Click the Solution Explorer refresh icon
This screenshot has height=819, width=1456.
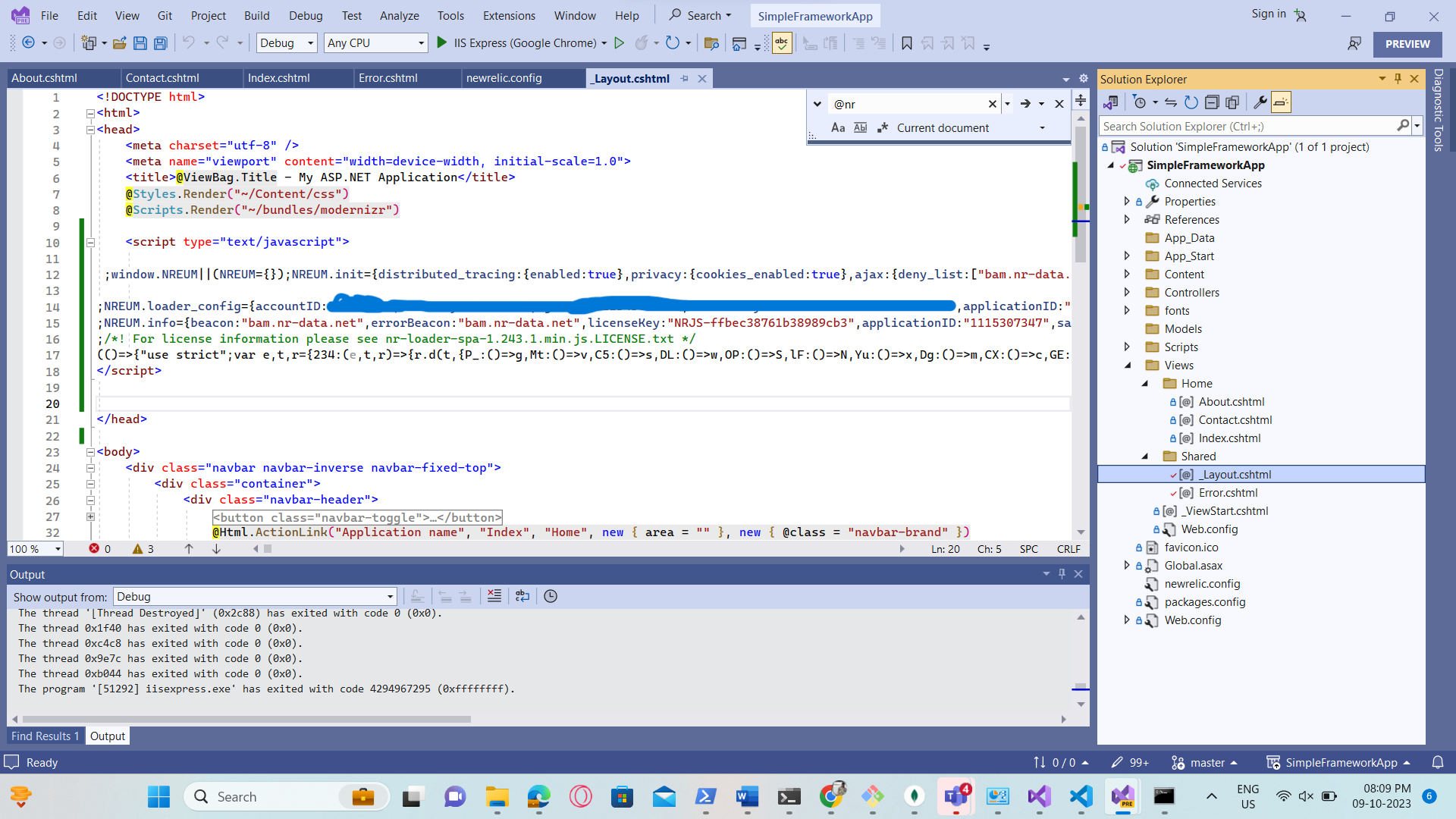[1191, 102]
